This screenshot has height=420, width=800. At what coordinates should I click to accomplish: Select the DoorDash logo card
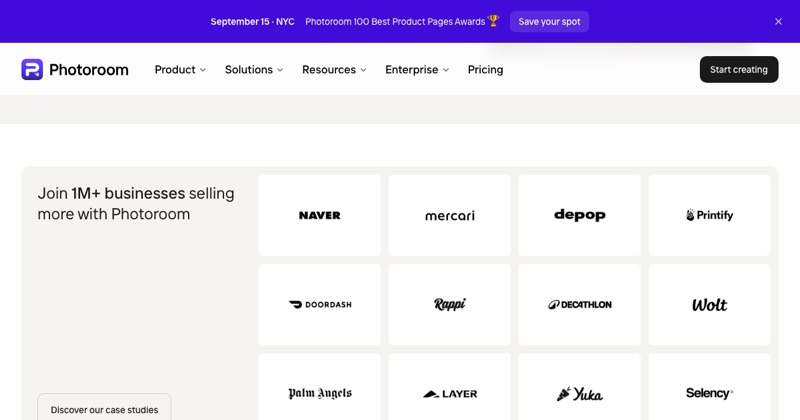(319, 305)
